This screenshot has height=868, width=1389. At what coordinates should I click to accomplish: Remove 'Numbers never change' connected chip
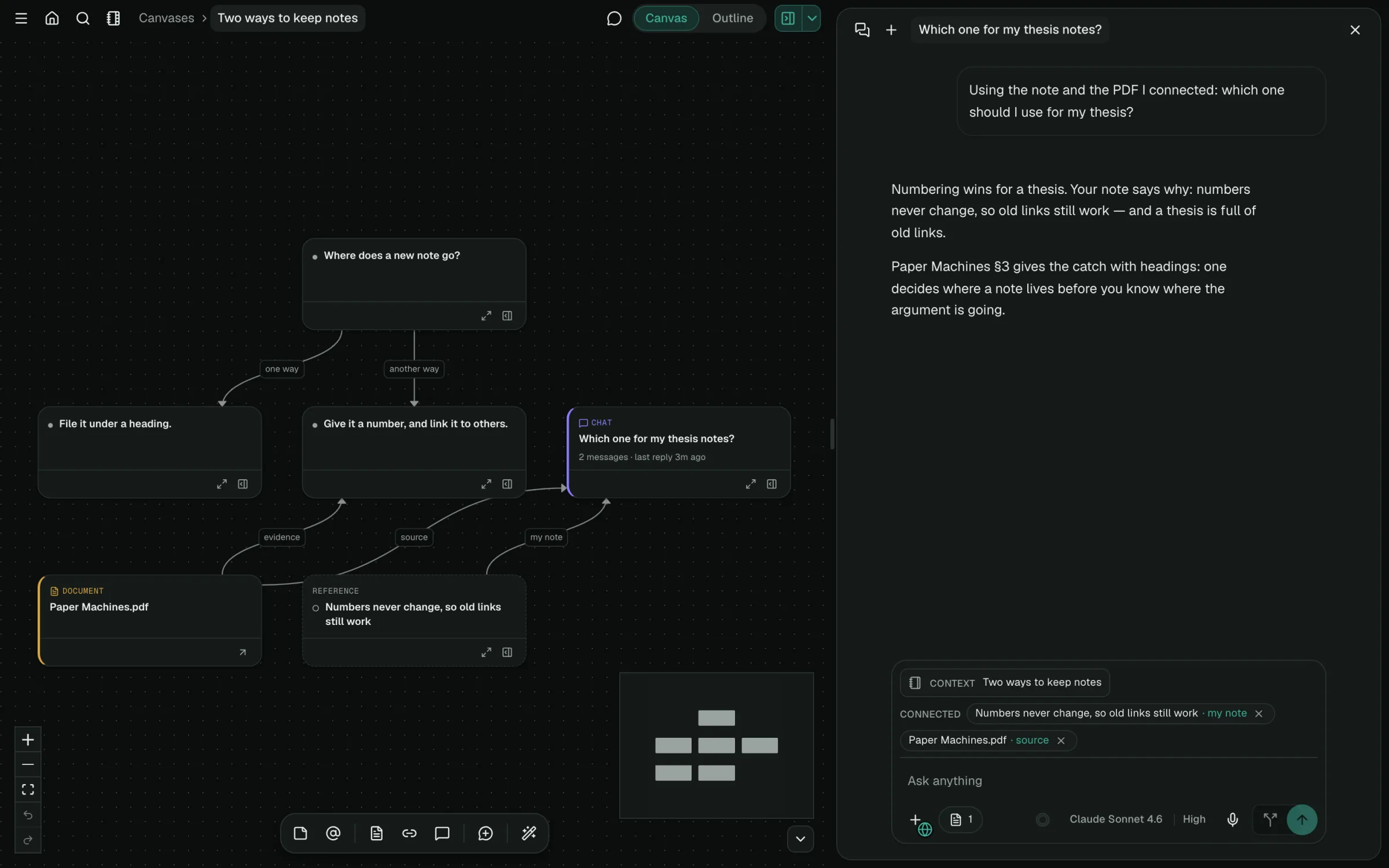1258,713
